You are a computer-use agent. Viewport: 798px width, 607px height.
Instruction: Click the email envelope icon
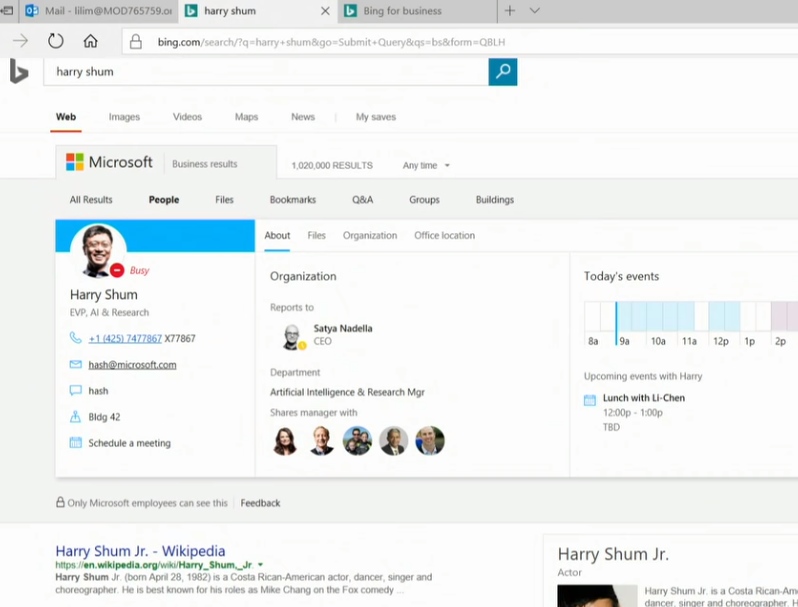(75, 364)
